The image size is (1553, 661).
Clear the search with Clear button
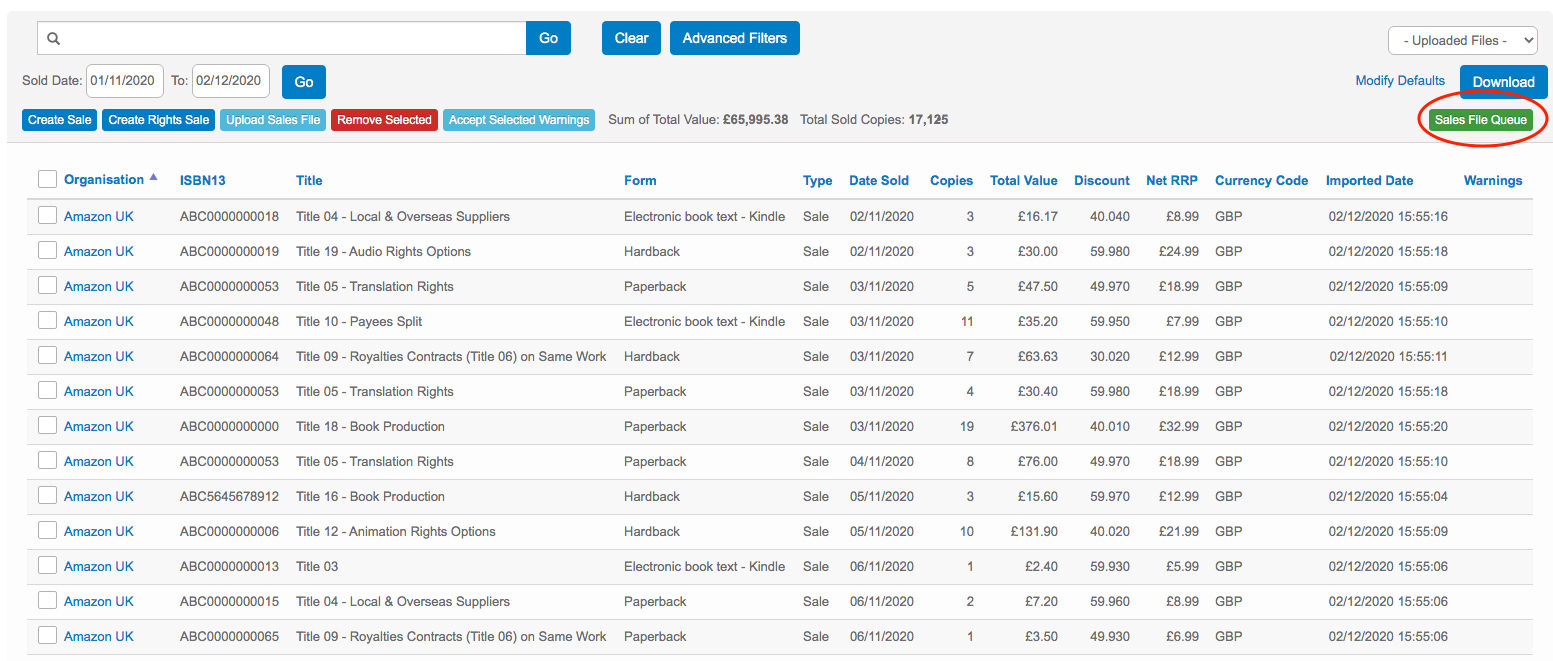(631, 38)
